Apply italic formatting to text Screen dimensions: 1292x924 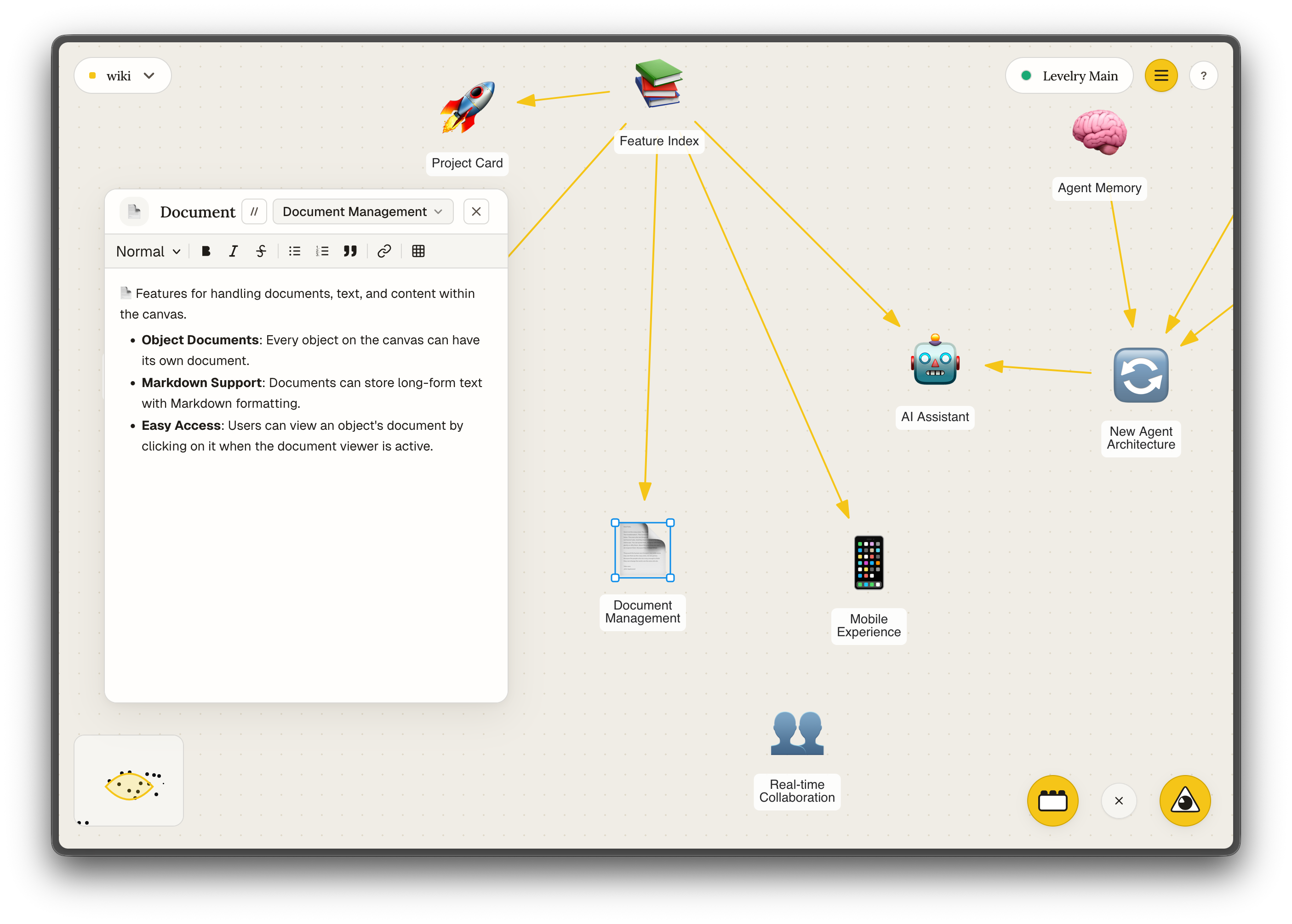click(233, 251)
